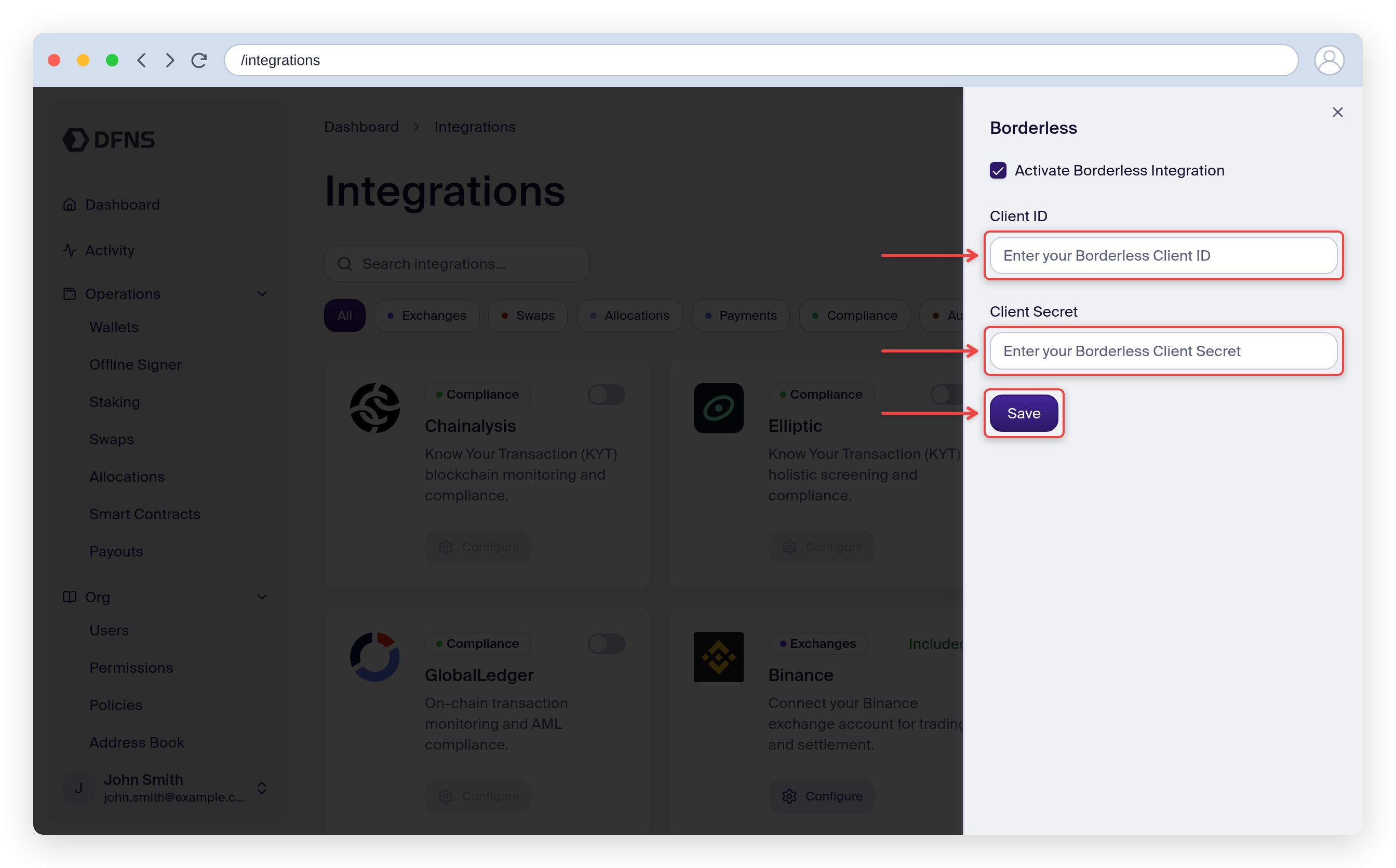Click the Activity pulse icon
This screenshot has width=1396, height=868.
click(x=70, y=250)
